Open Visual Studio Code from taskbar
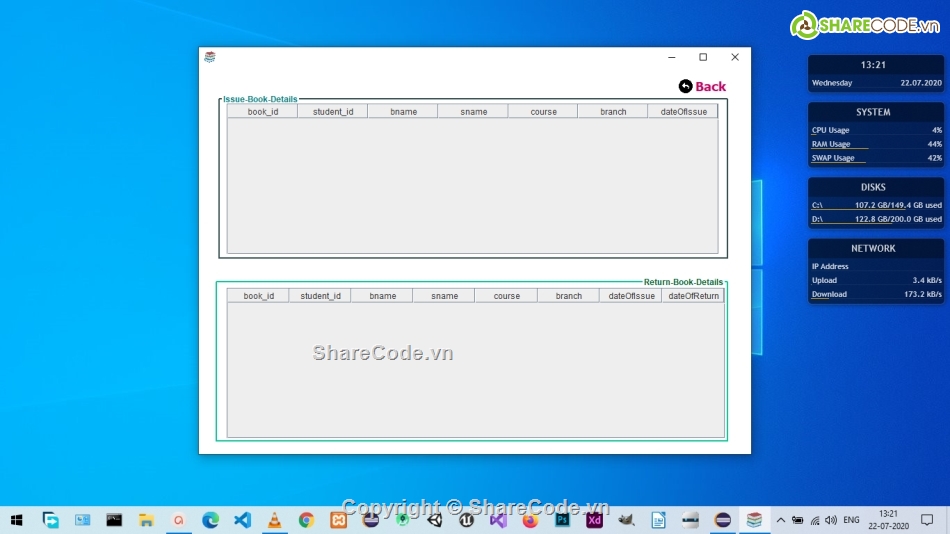The image size is (950, 534). 242,520
